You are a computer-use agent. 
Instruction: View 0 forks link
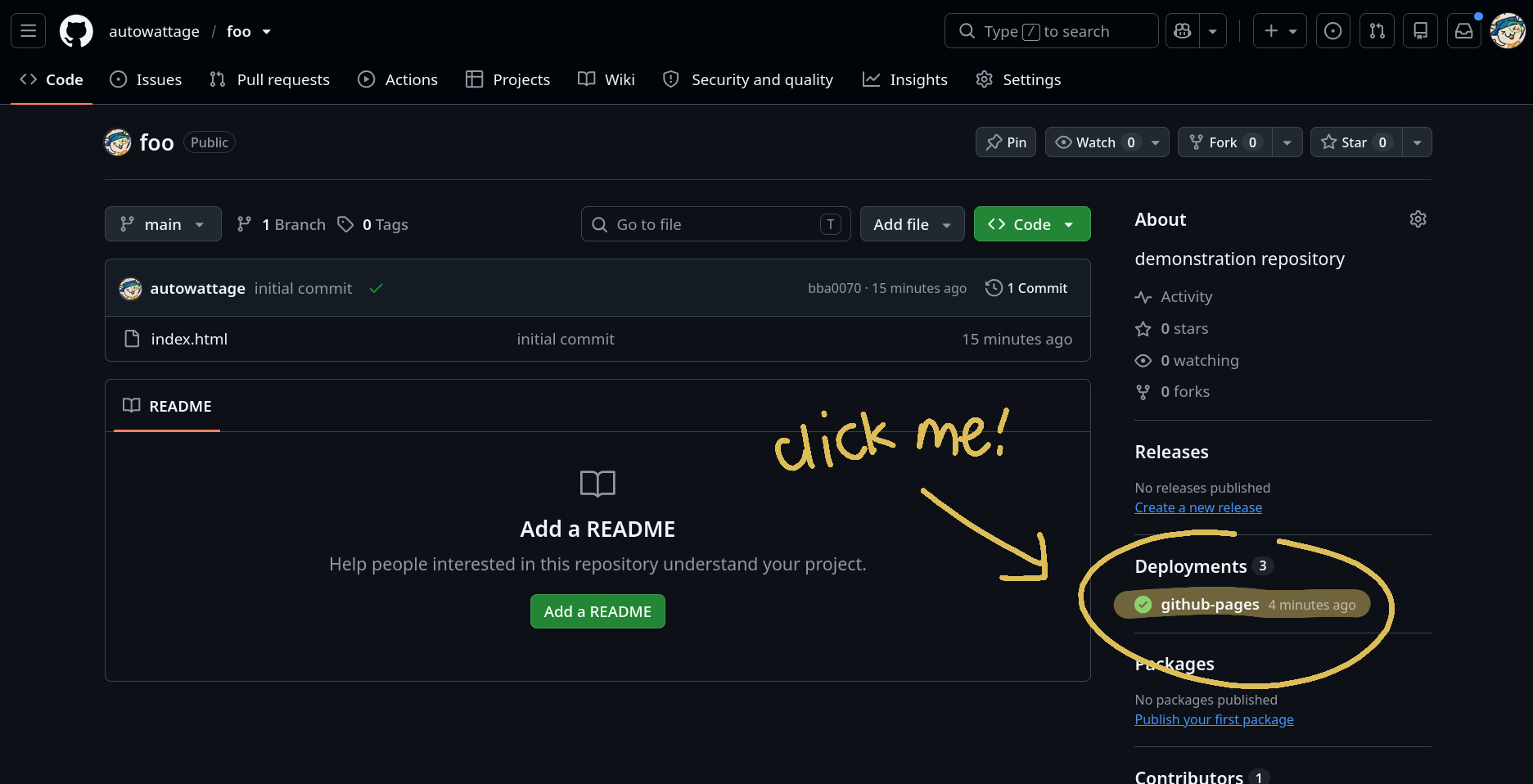click(1173, 392)
